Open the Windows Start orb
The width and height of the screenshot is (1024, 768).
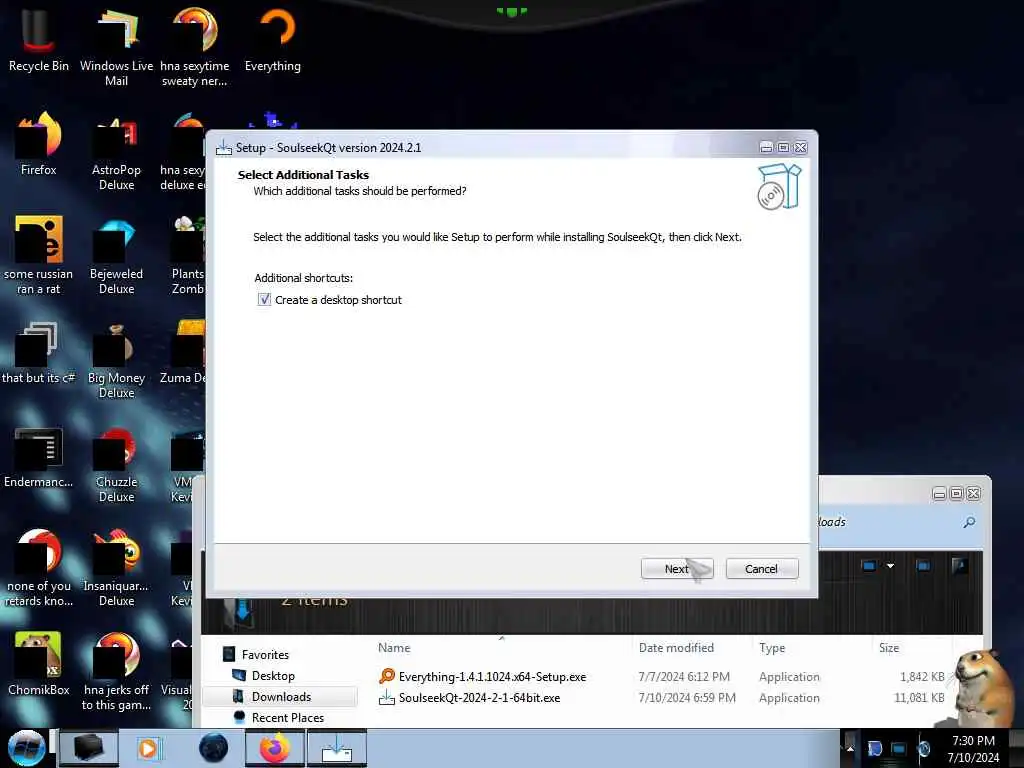tap(26, 748)
